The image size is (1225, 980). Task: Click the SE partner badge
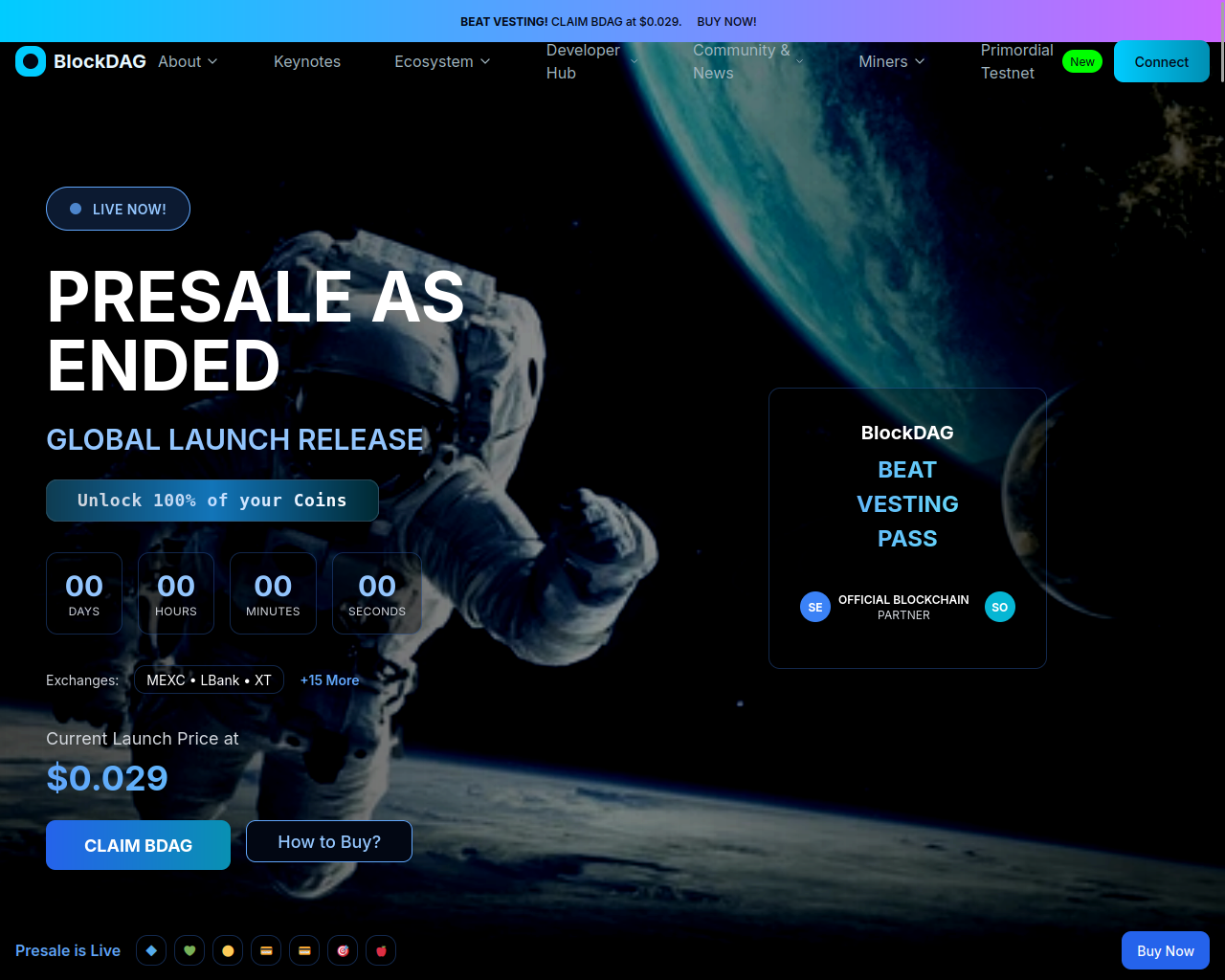815,607
